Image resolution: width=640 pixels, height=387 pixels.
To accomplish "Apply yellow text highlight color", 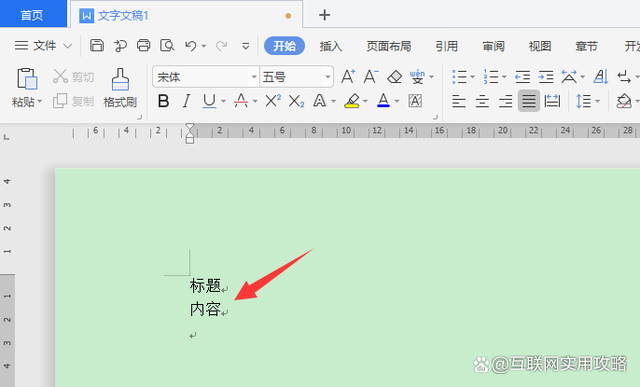I will click(352, 100).
